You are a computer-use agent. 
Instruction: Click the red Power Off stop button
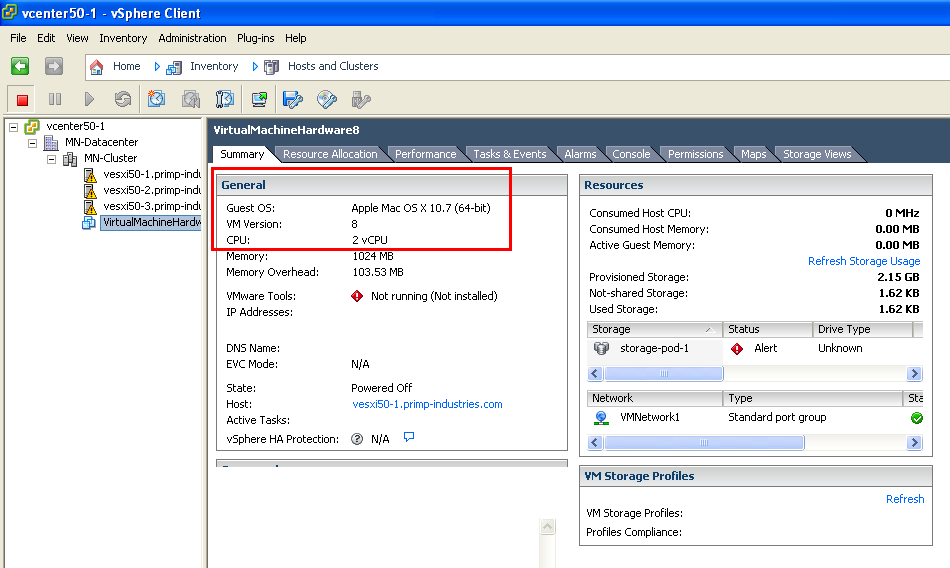[x=22, y=99]
